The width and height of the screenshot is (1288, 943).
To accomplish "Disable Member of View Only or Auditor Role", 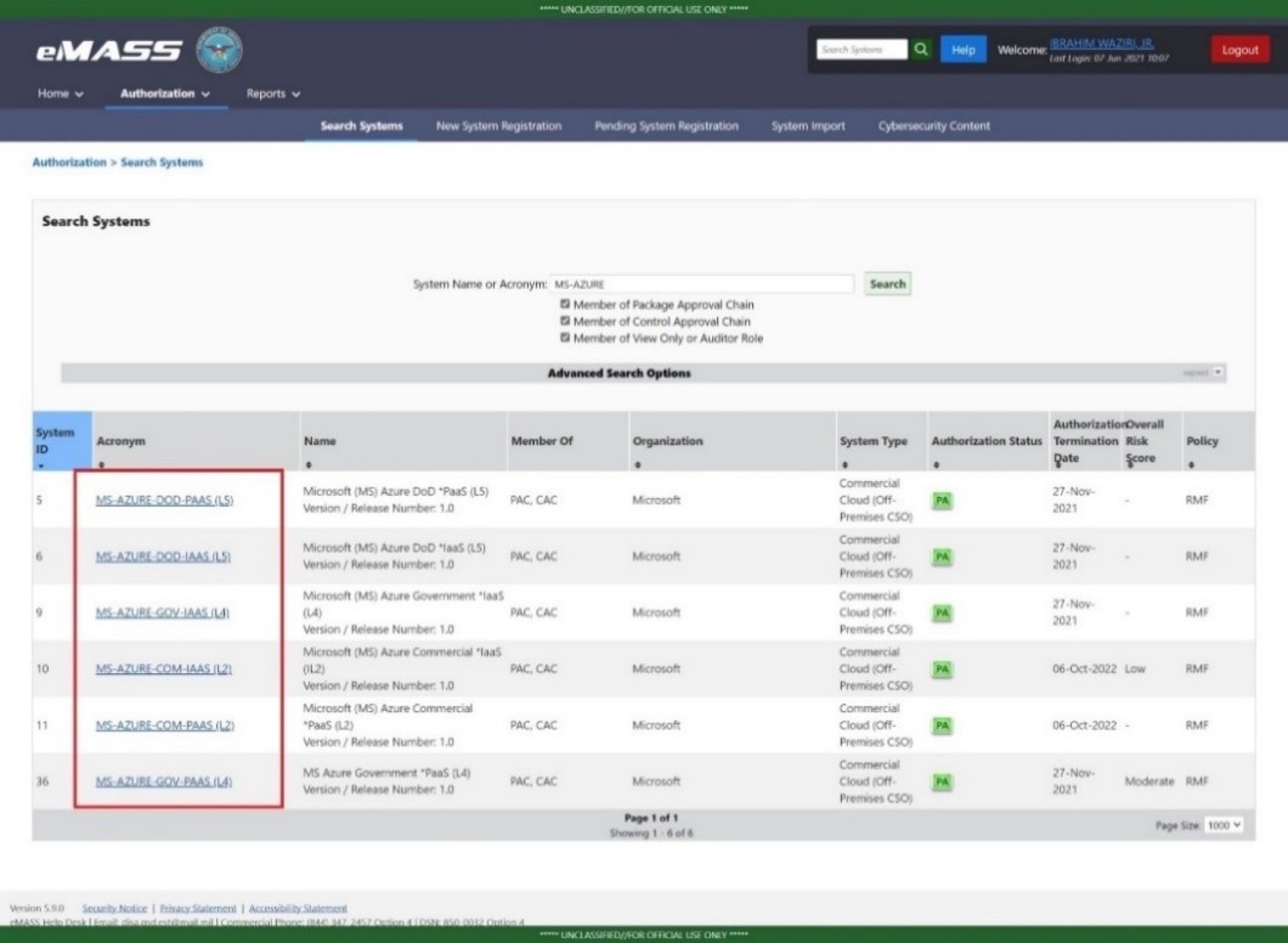I will (x=565, y=338).
